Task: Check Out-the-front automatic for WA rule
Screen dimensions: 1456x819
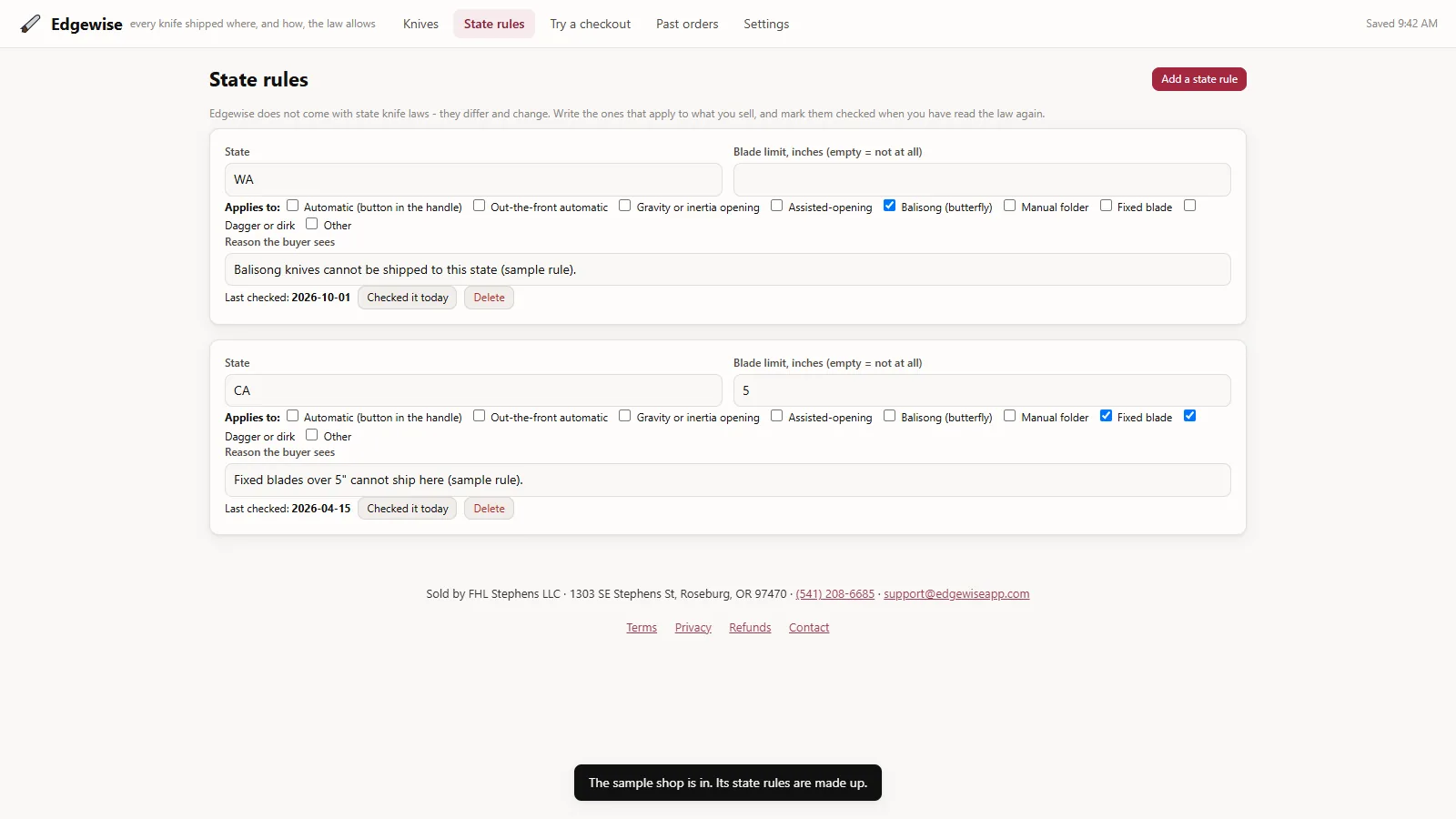Action: (x=479, y=206)
